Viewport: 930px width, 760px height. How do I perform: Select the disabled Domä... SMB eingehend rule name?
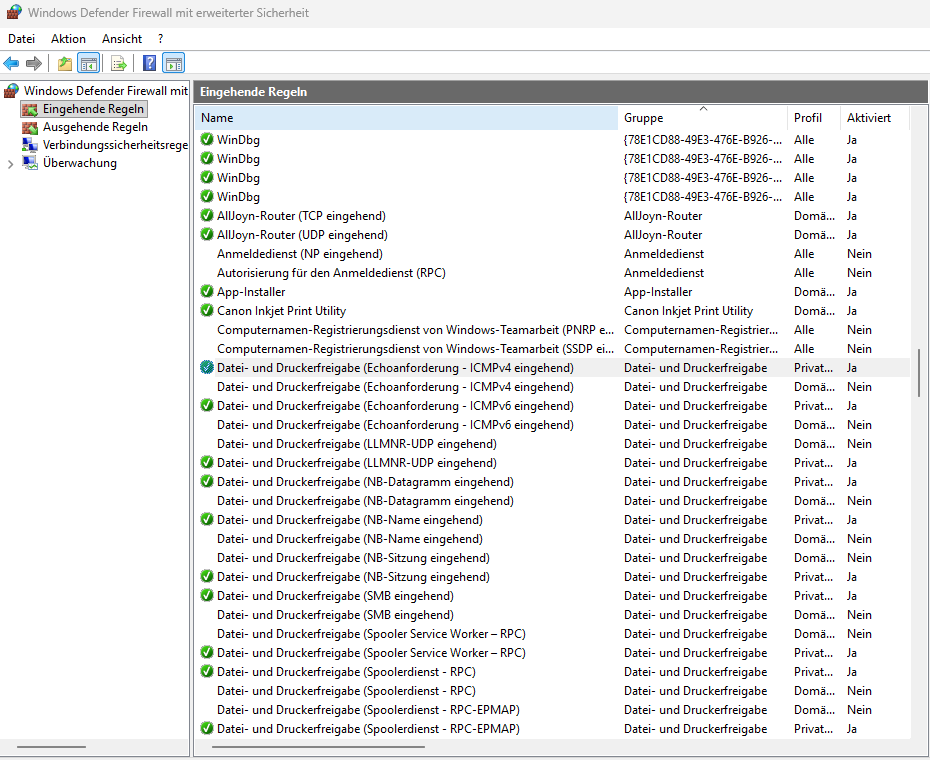pos(335,615)
